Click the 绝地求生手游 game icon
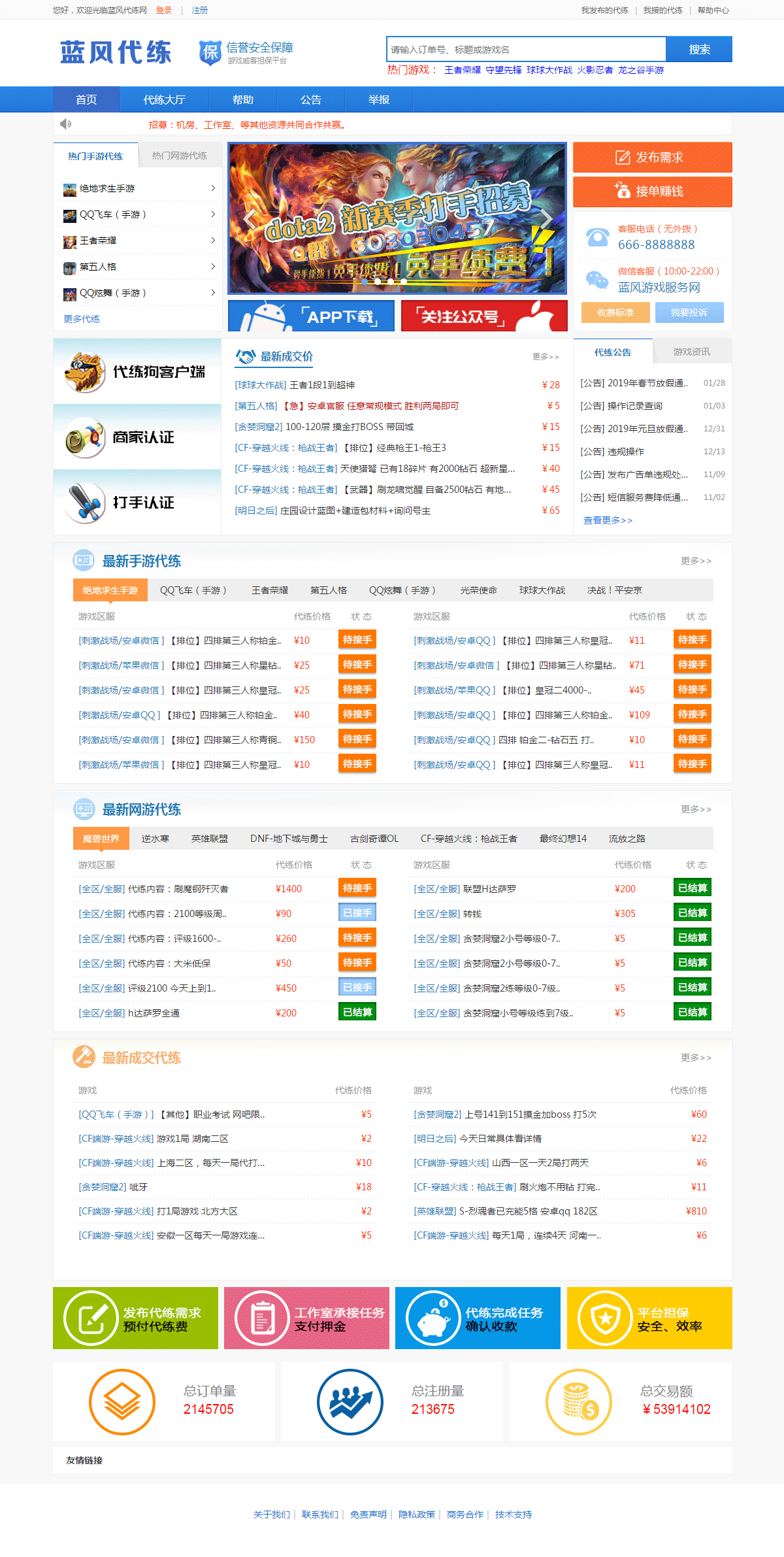Viewport: 784px width, 1557px height. click(x=70, y=190)
